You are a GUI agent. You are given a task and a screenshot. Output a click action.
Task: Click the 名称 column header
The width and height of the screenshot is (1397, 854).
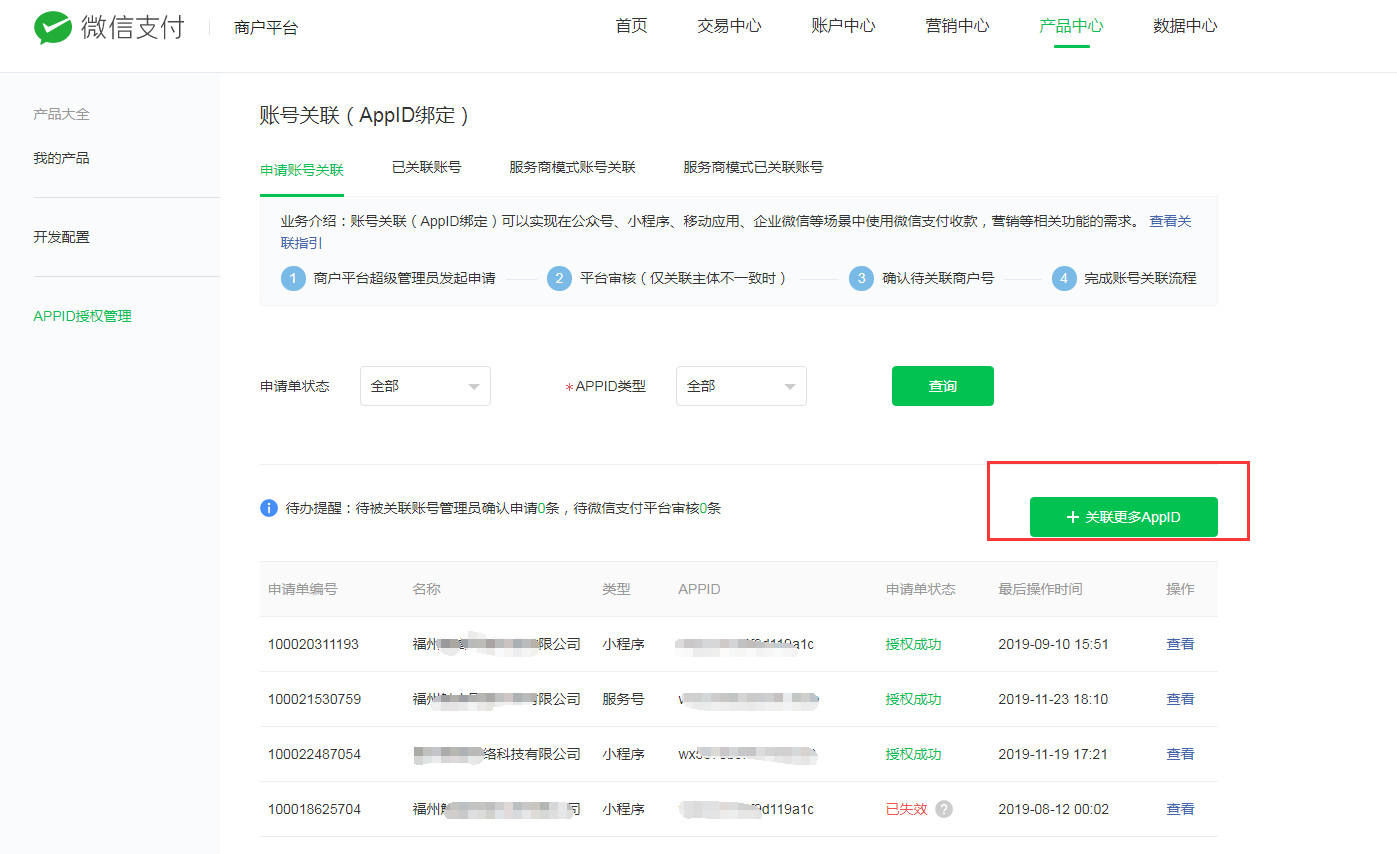tap(426, 589)
